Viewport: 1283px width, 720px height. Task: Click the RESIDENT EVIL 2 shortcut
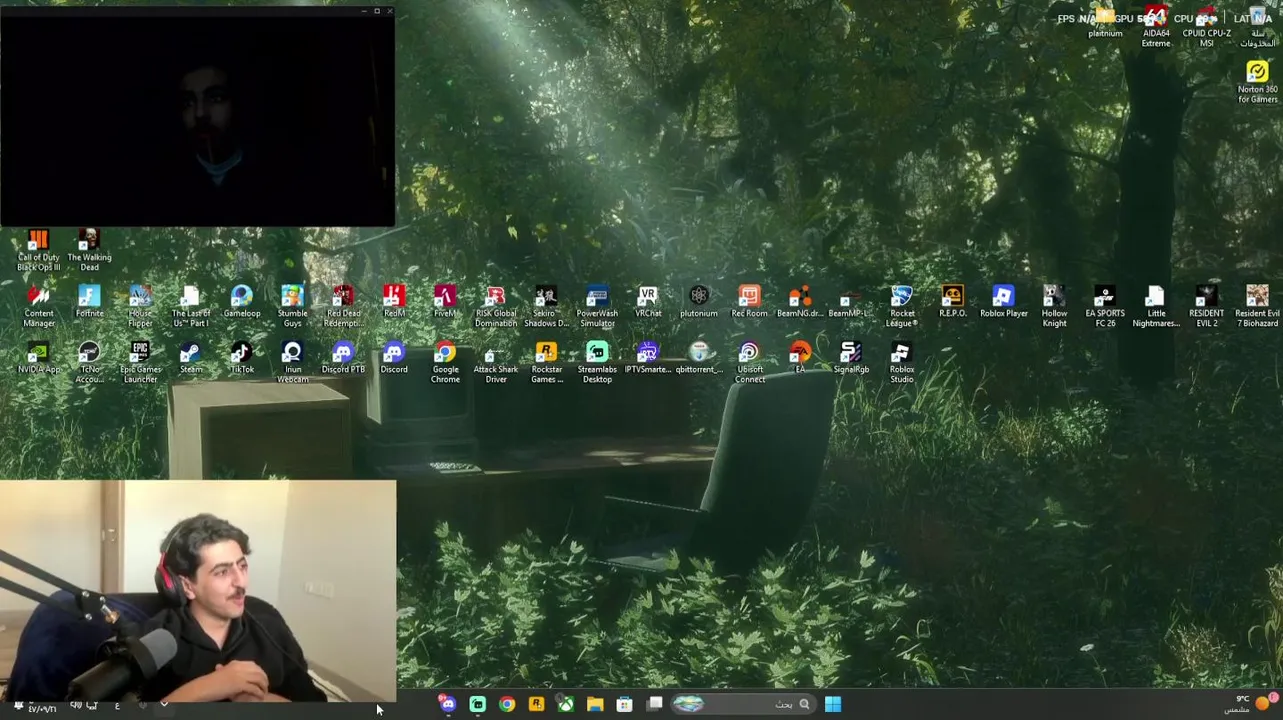(1206, 306)
